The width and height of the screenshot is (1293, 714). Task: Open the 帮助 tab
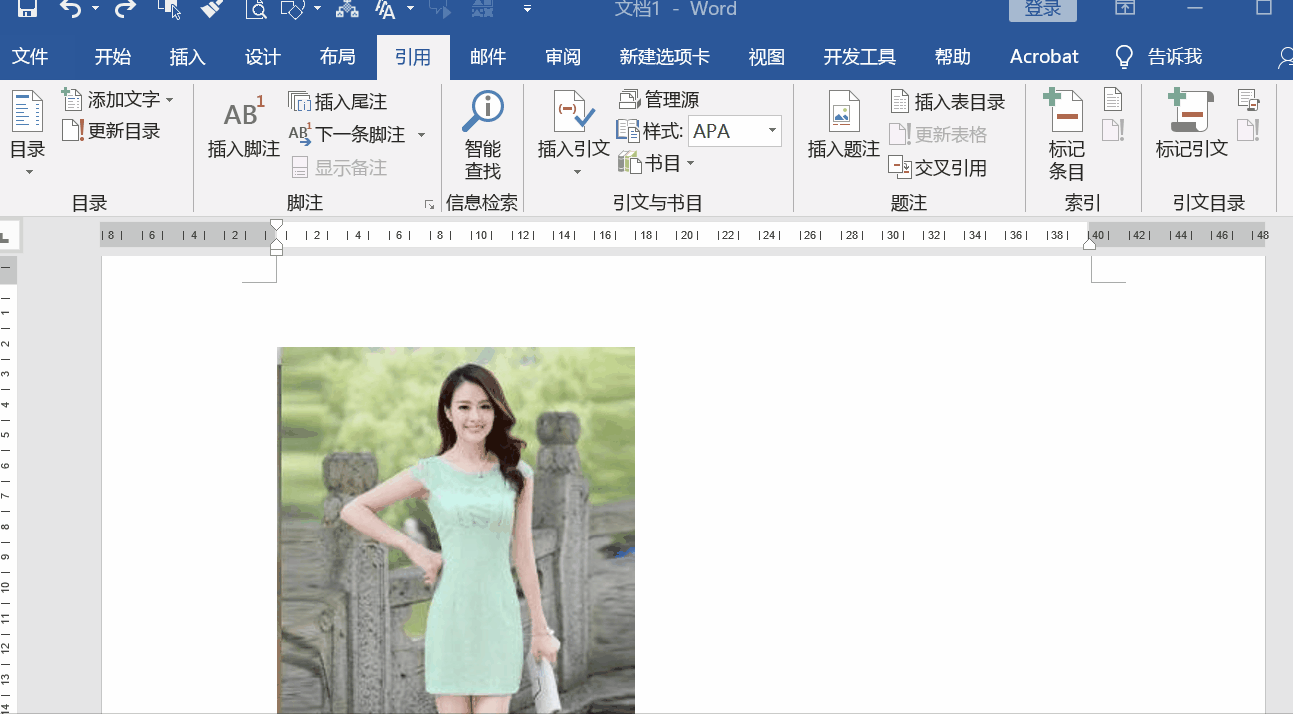(x=953, y=57)
